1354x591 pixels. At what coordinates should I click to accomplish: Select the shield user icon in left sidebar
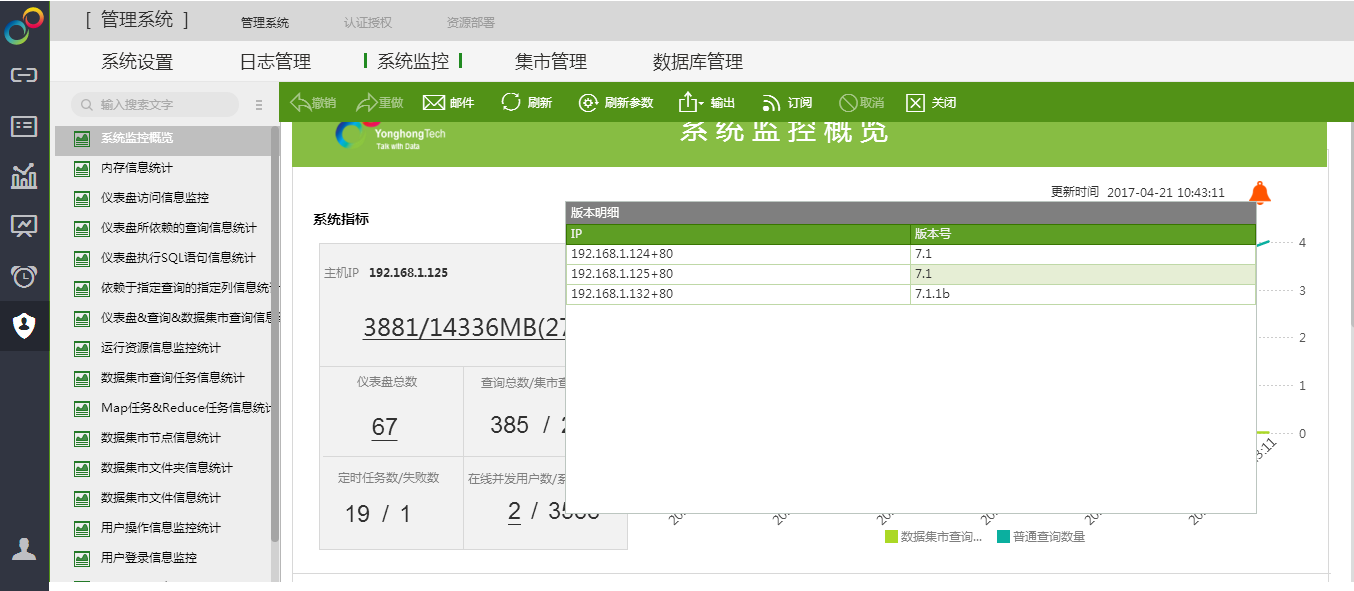[x=24, y=326]
